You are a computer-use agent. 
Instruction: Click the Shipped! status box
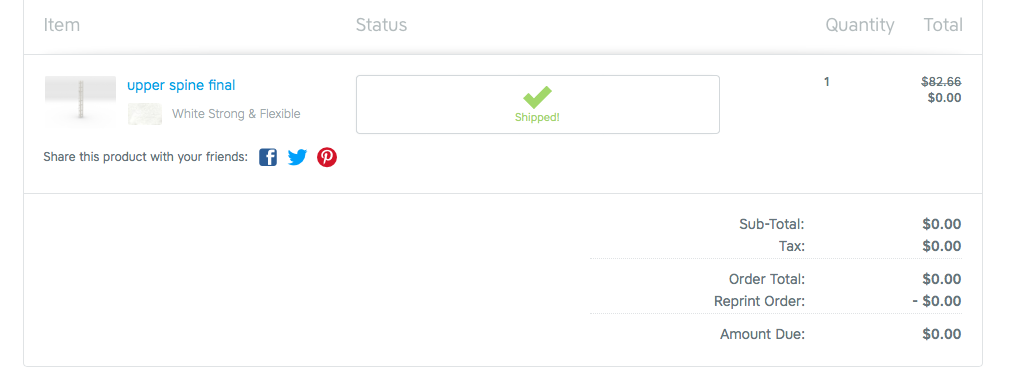pyautogui.click(x=538, y=105)
